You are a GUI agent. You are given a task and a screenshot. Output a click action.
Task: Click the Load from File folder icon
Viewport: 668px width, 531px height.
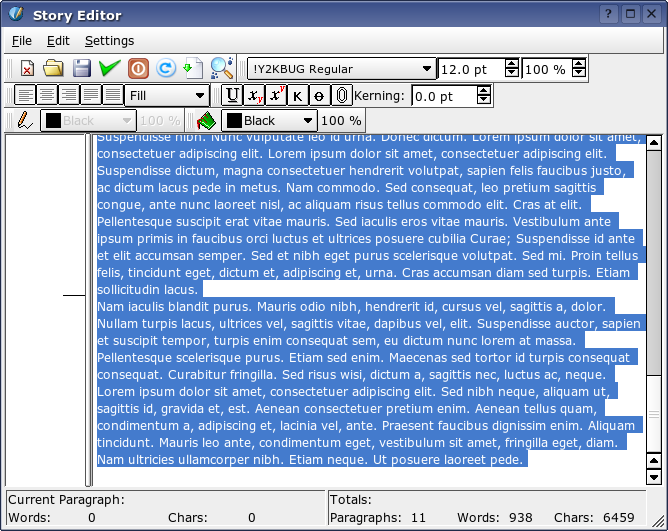[x=54, y=69]
